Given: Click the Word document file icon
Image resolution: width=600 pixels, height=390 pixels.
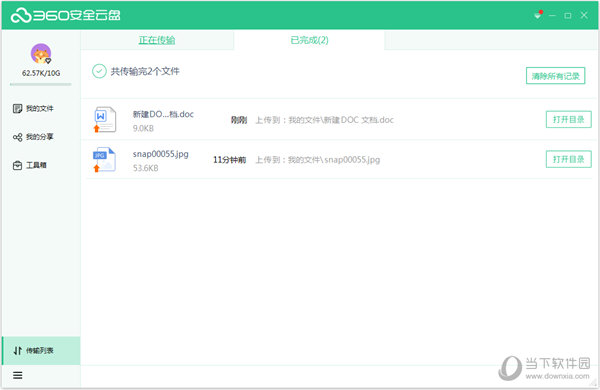Looking at the screenshot, I should pyautogui.click(x=104, y=119).
